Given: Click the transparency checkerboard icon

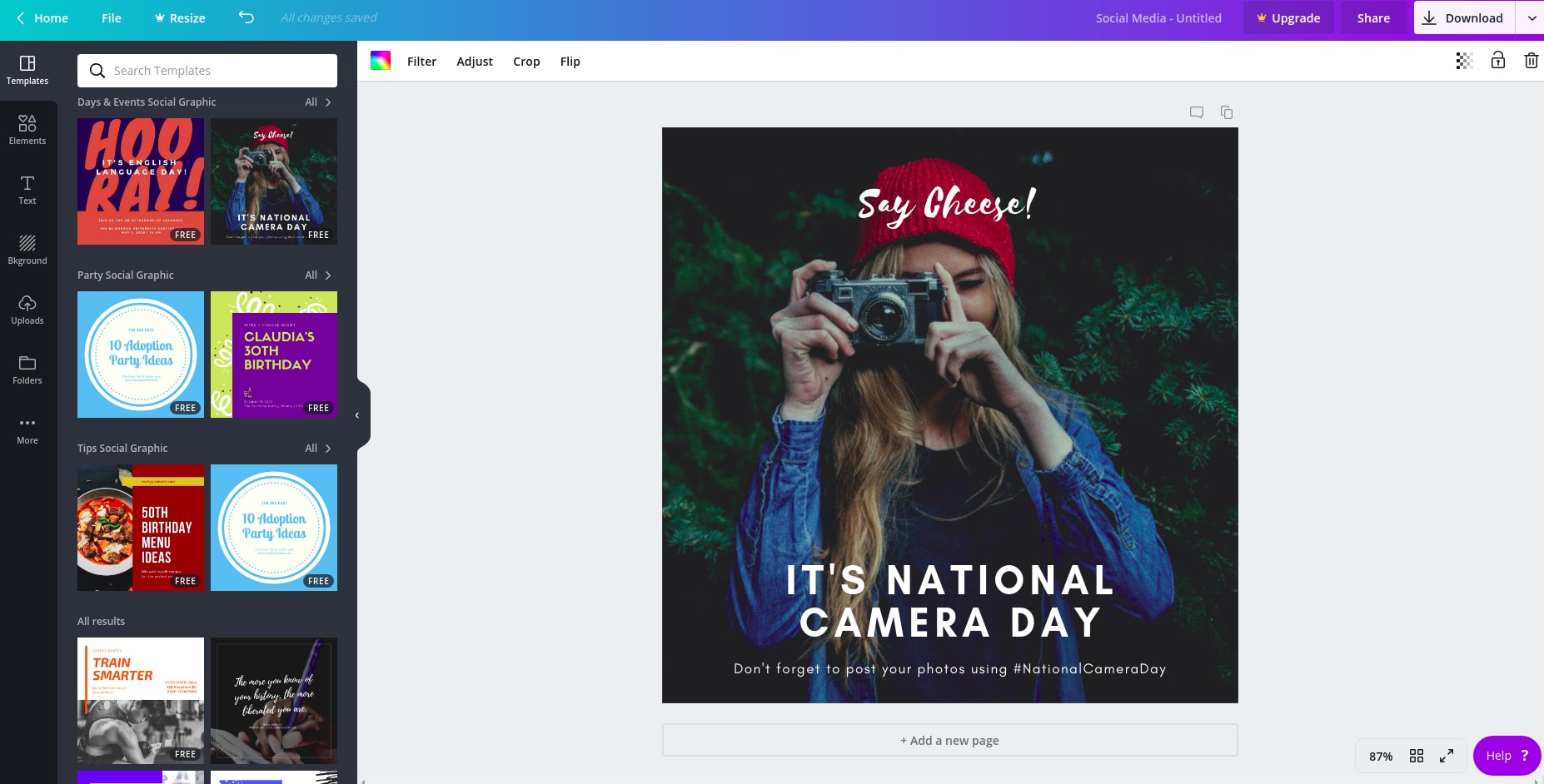Looking at the screenshot, I should coord(1464,61).
